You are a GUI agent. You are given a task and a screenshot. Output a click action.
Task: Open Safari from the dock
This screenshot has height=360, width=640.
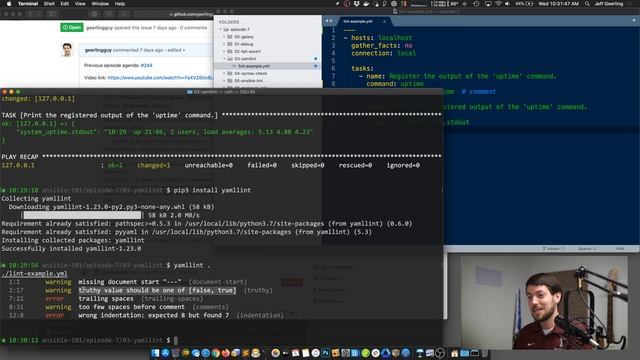pyautogui.click(x=205, y=353)
